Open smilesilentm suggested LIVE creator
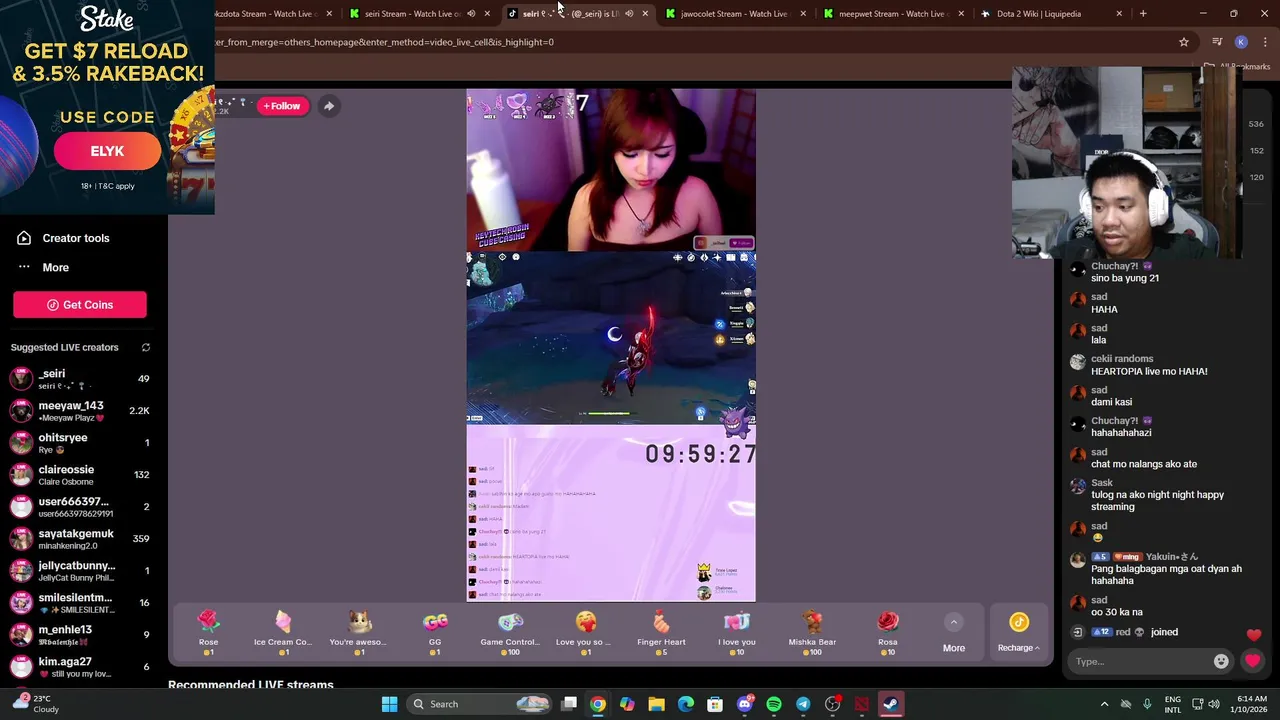 pyautogui.click(x=80, y=603)
